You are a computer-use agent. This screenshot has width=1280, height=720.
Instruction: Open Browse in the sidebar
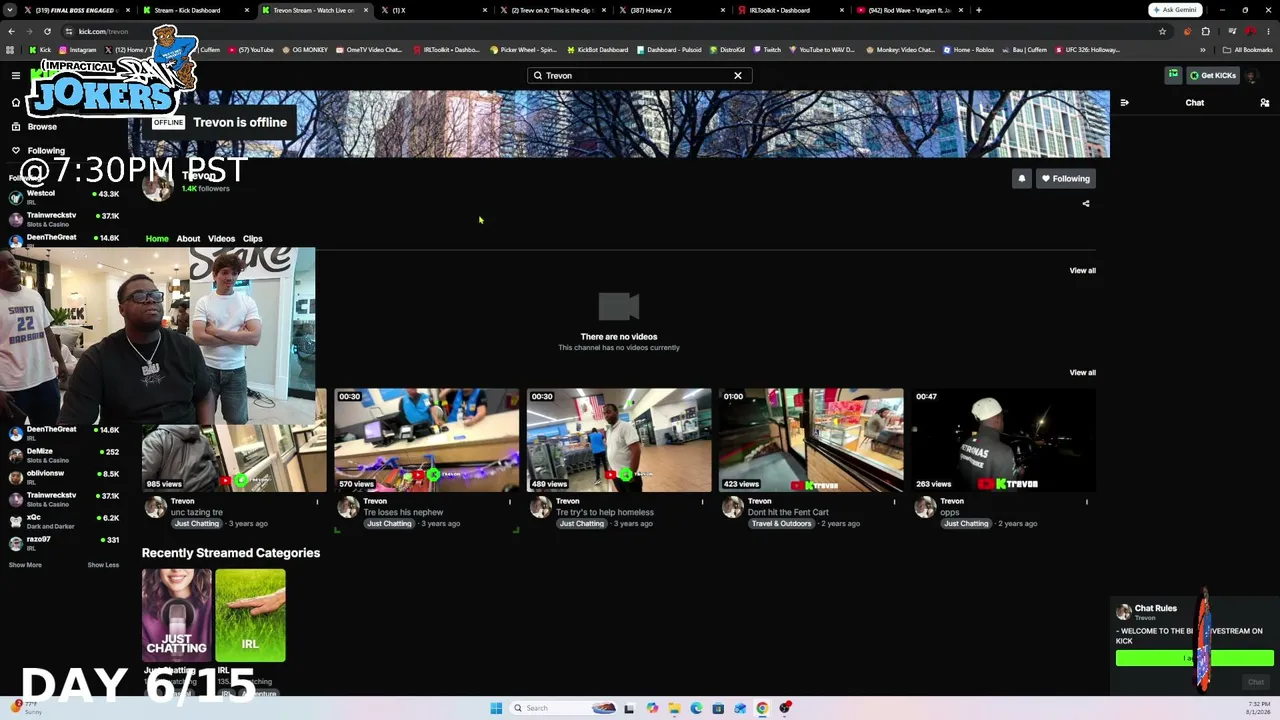coord(33,127)
